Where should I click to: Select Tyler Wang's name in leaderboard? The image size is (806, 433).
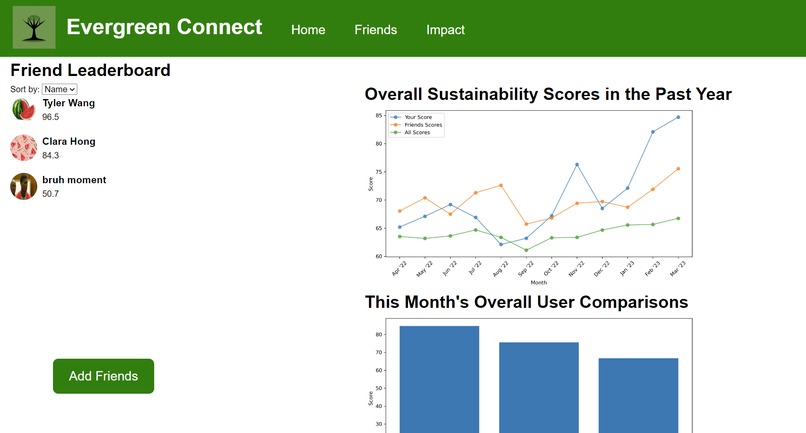click(x=68, y=103)
